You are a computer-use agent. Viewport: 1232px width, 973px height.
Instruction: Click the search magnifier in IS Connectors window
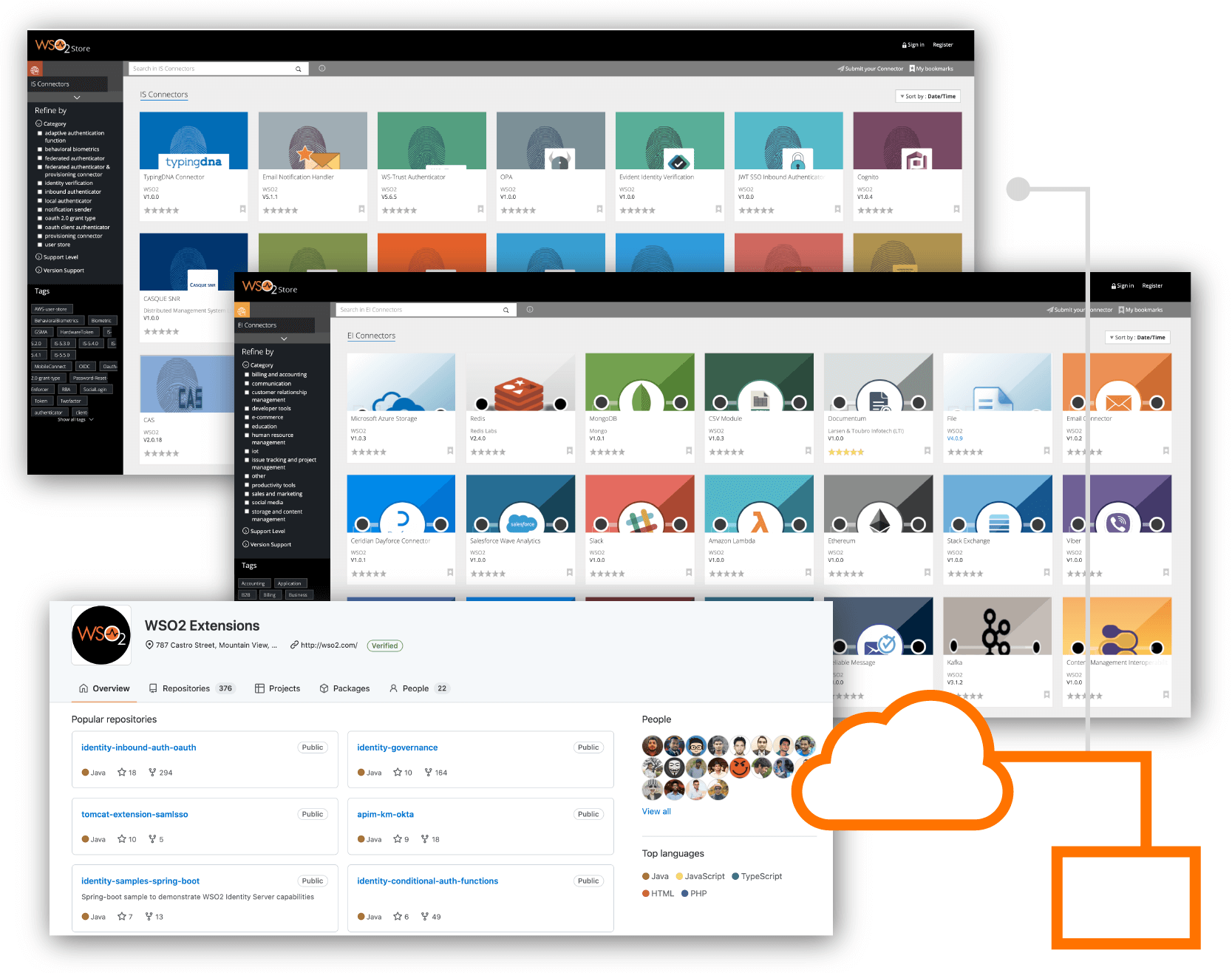(x=298, y=69)
